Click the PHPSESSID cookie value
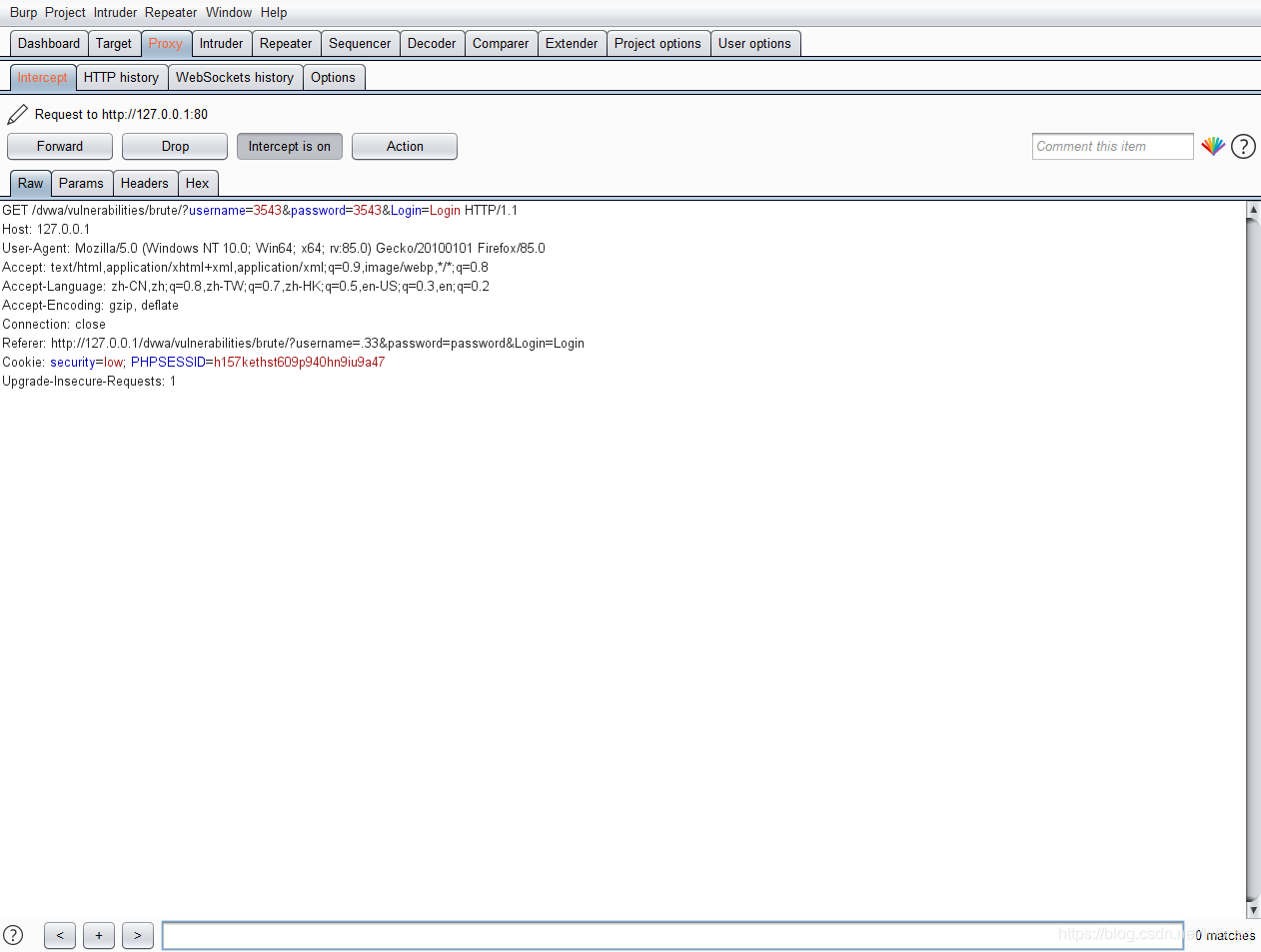1261x952 pixels. tap(299, 363)
